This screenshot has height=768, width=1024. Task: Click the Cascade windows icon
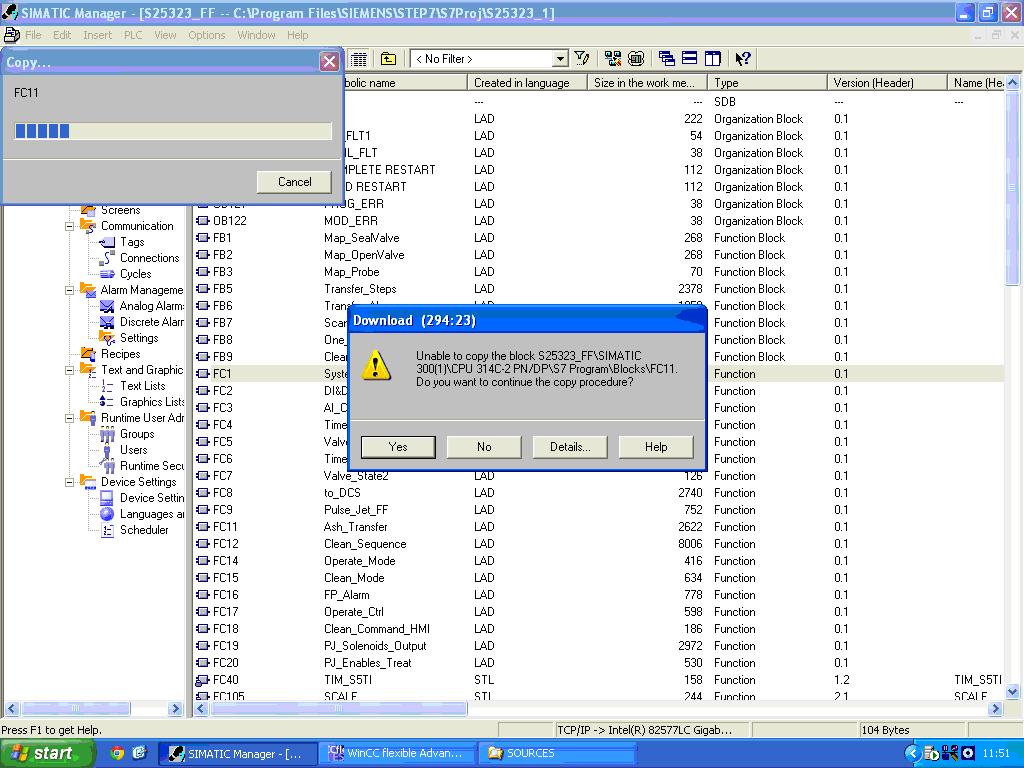point(667,59)
